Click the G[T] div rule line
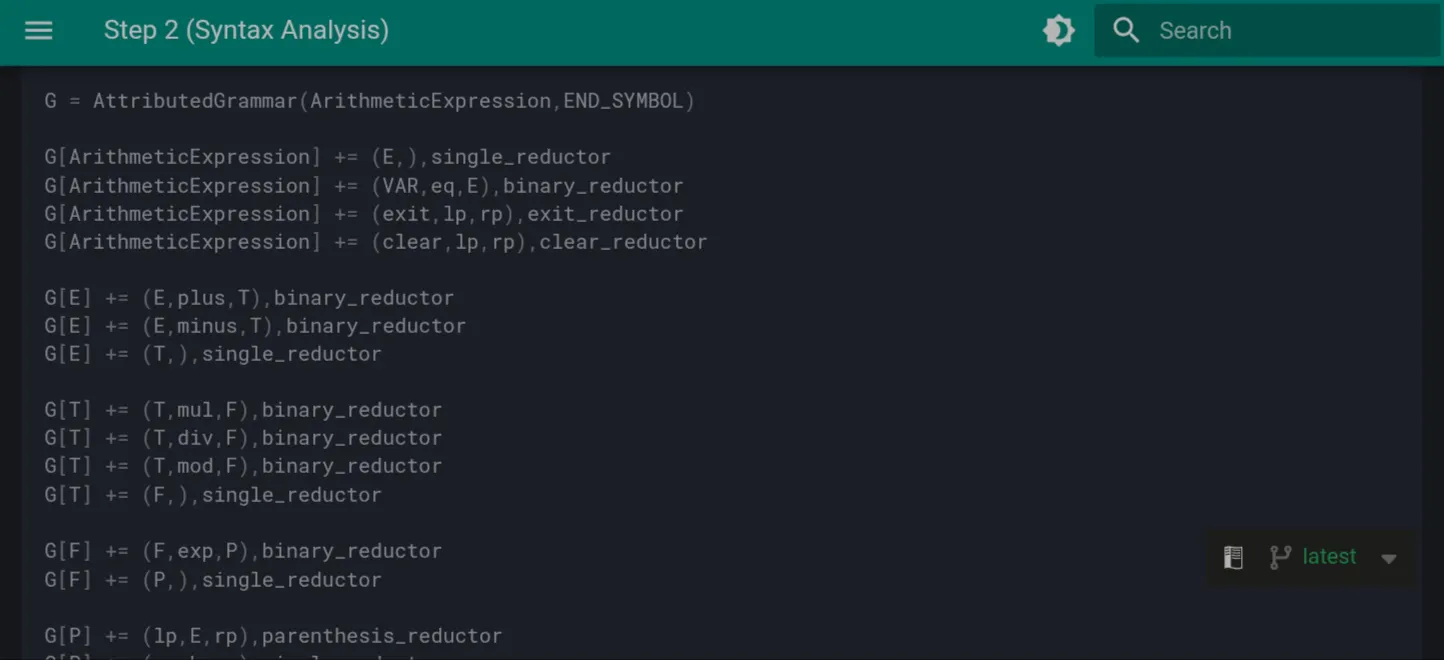This screenshot has width=1444, height=660. pos(243,438)
